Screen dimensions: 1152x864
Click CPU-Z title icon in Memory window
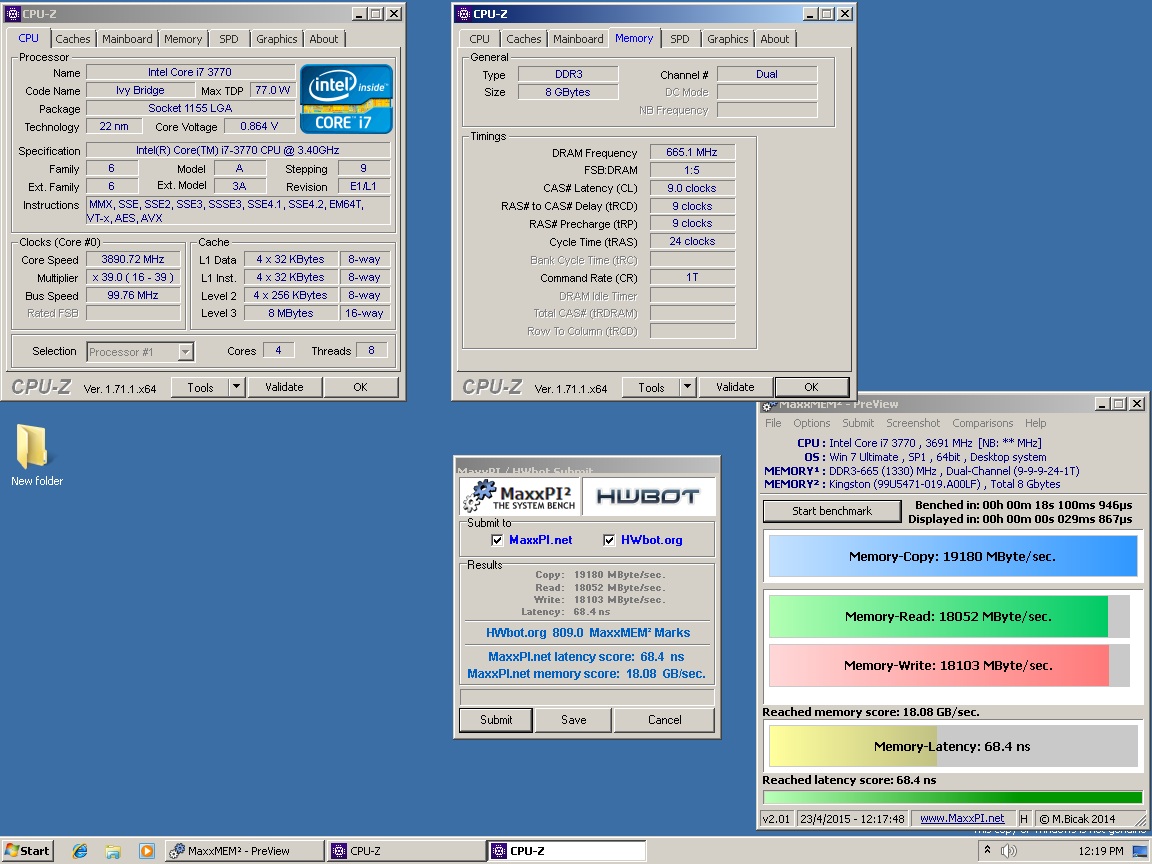tap(464, 13)
